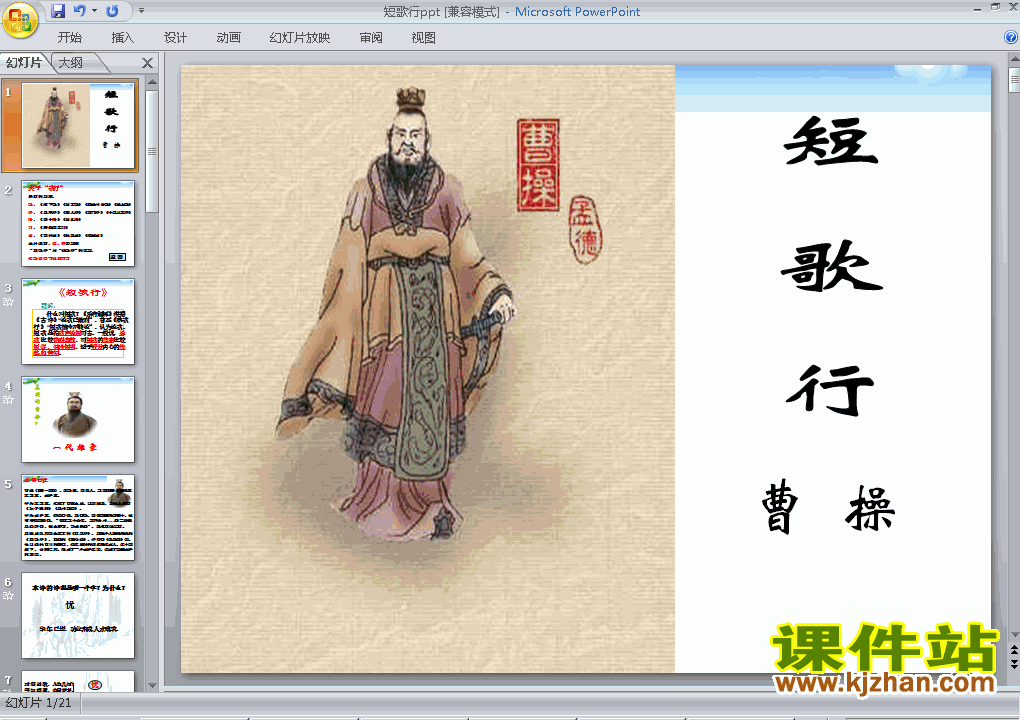Select slide 6 thumbnail
This screenshot has height=720, width=1020.
click(x=78, y=615)
